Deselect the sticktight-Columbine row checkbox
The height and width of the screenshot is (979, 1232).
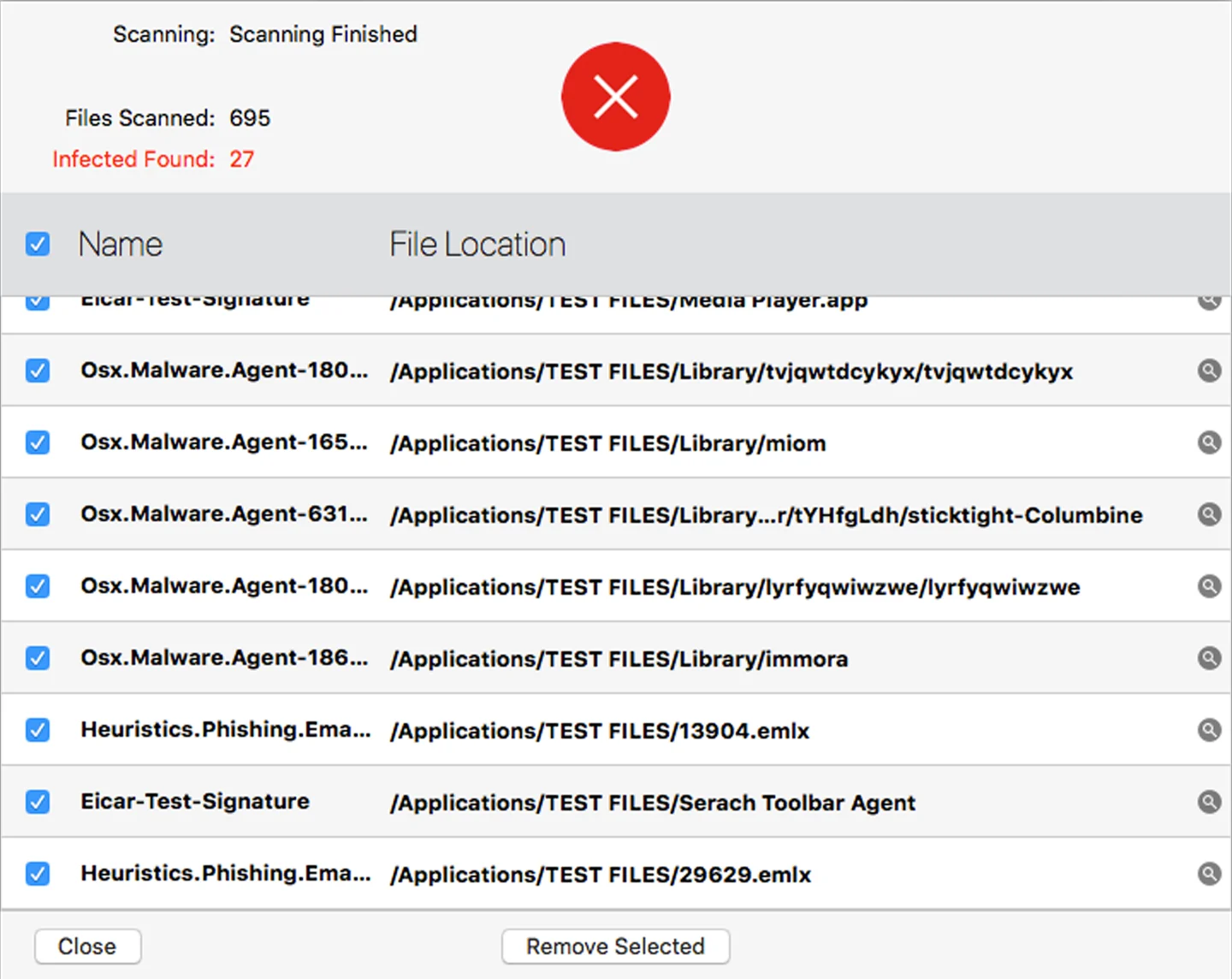tap(38, 514)
